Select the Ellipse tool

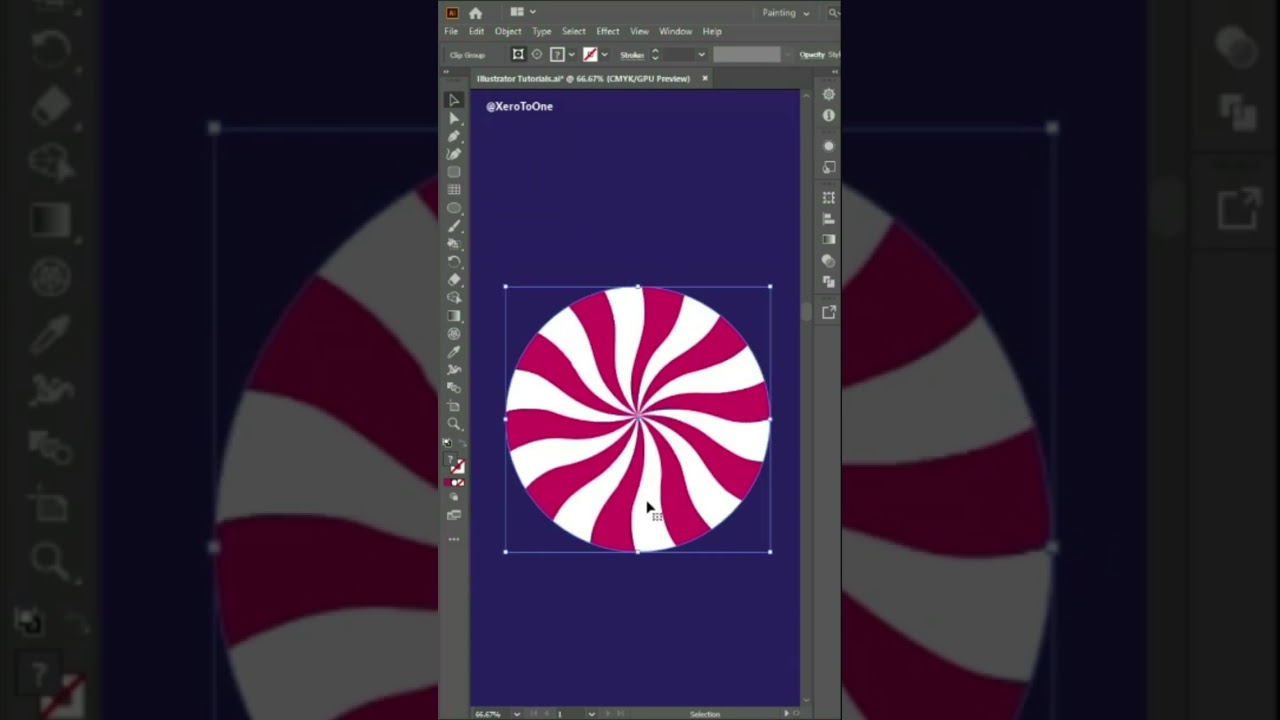coord(454,208)
